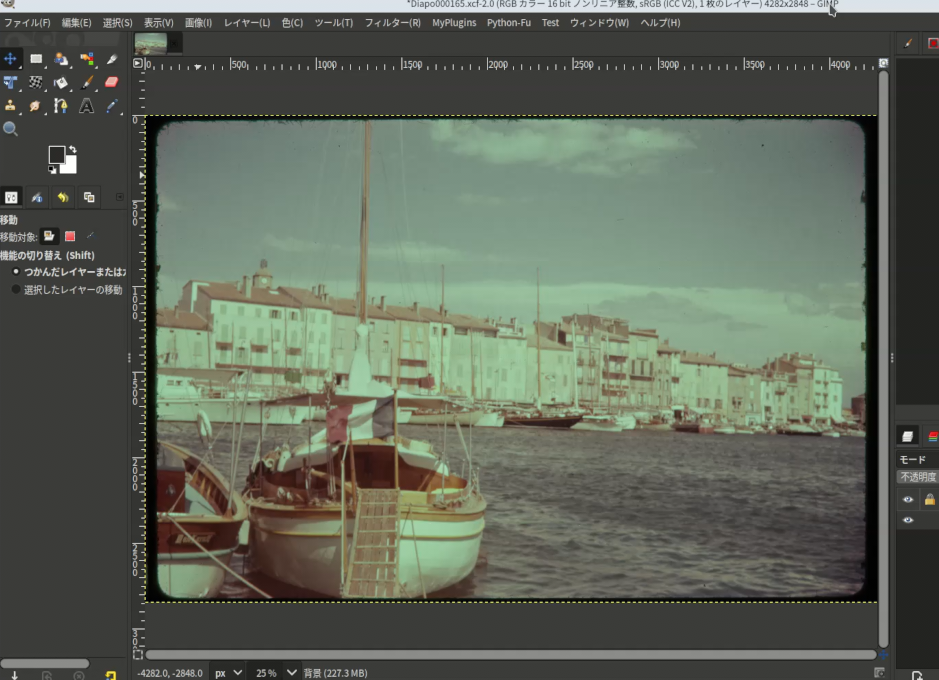The height and width of the screenshot is (680, 939).
Task: Open the Layers tab in right dock
Action: point(907,436)
